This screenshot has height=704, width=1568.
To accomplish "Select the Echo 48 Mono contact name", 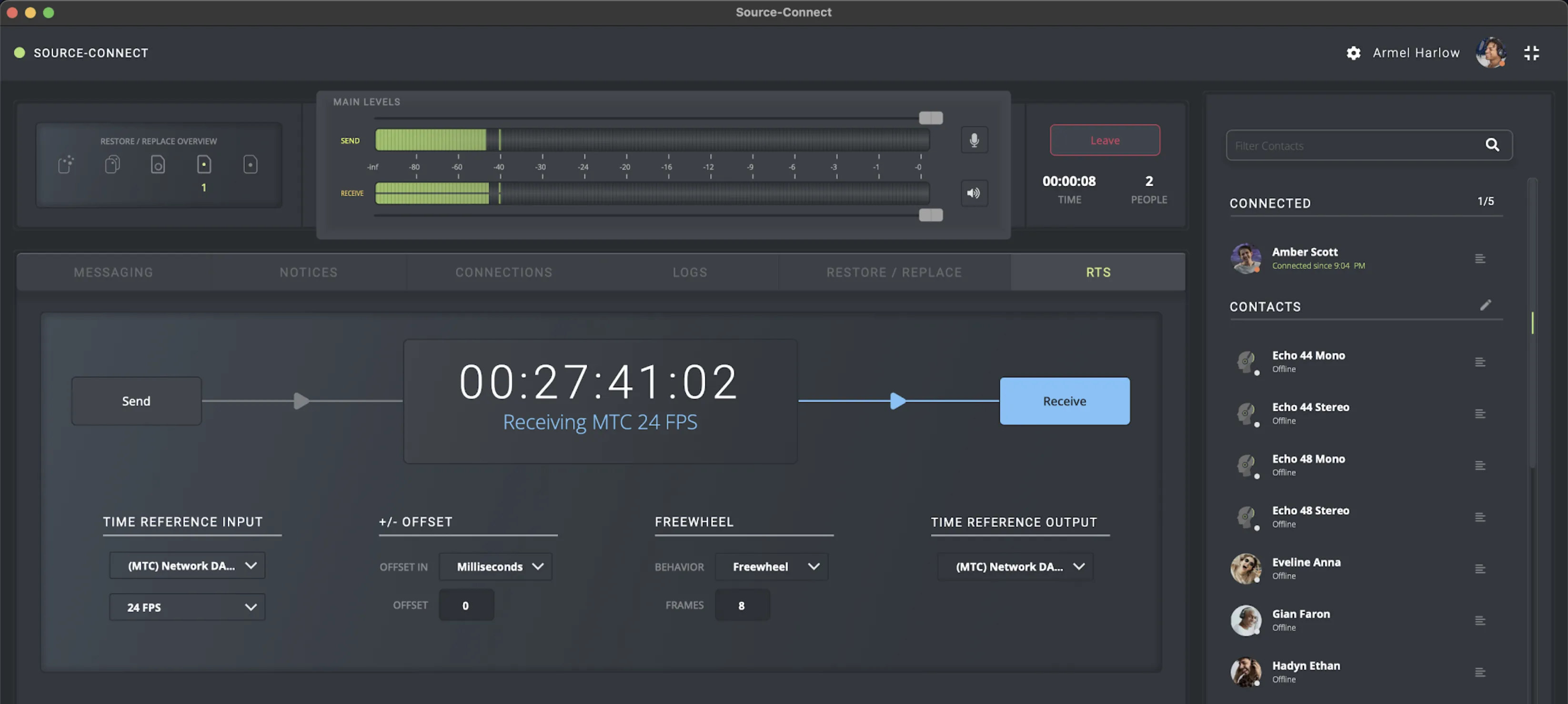I will [x=1308, y=459].
